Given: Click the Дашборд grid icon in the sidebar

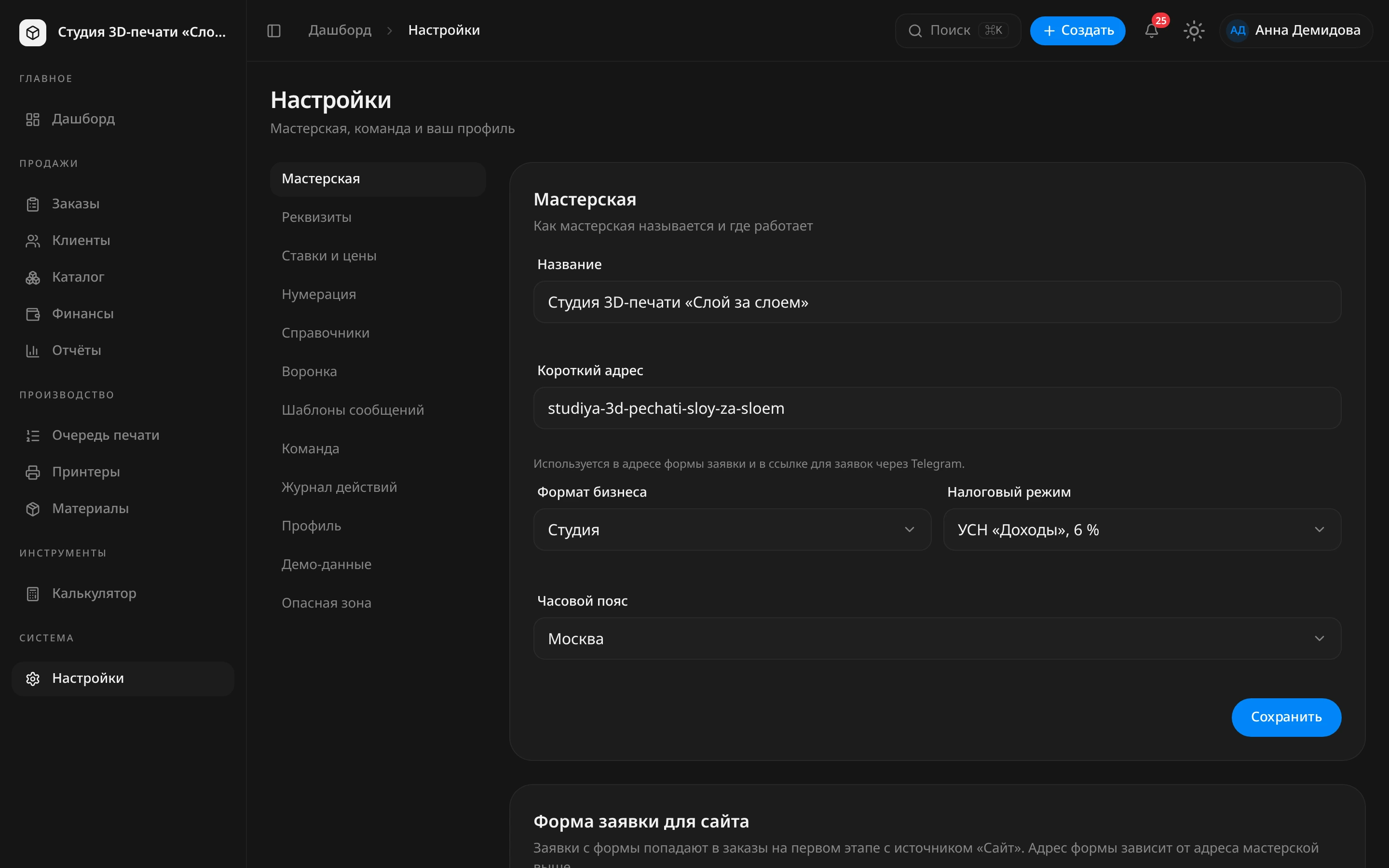Looking at the screenshot, I should coord(33,120).
